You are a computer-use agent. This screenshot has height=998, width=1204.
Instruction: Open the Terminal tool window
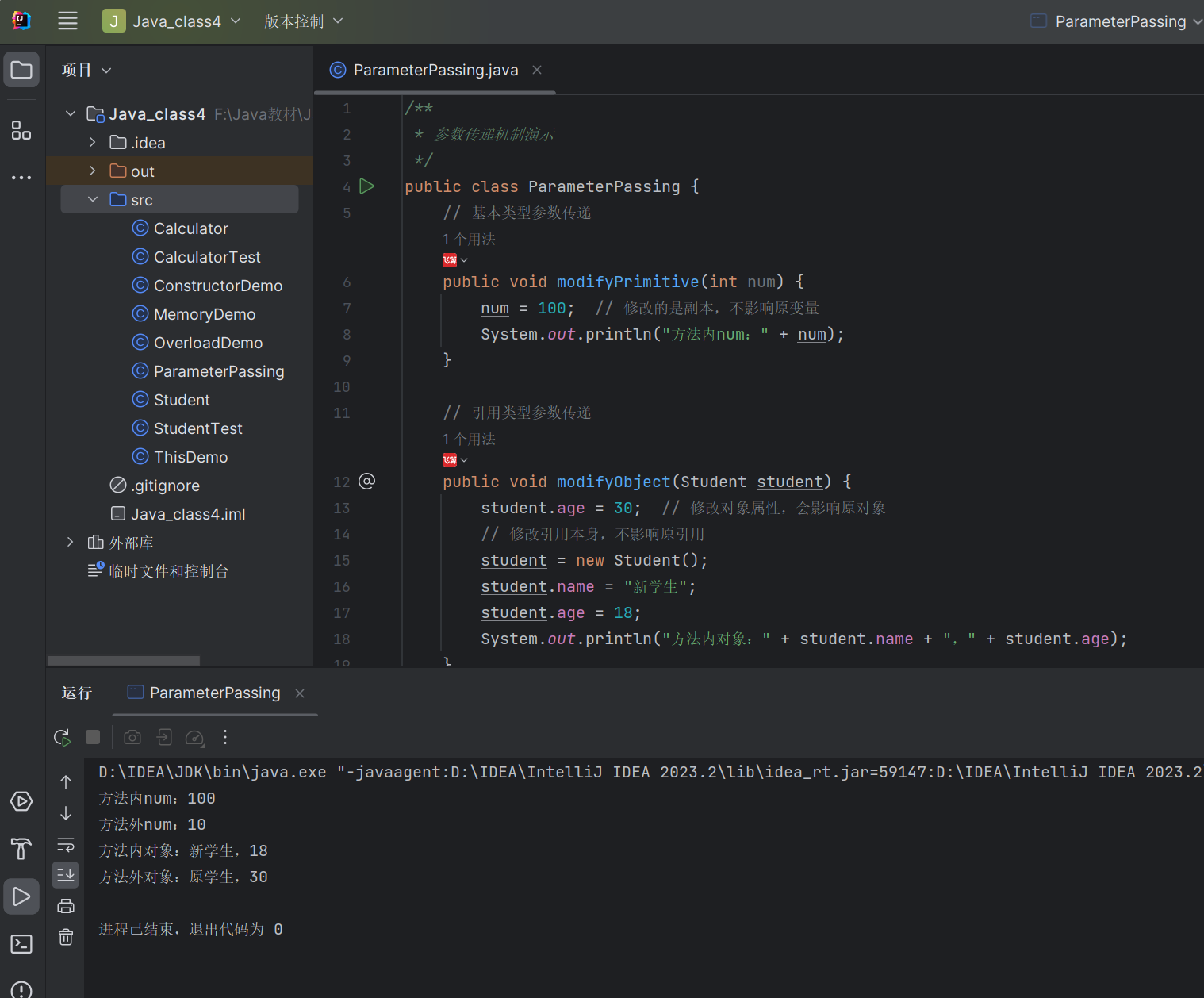click(21, 944)
